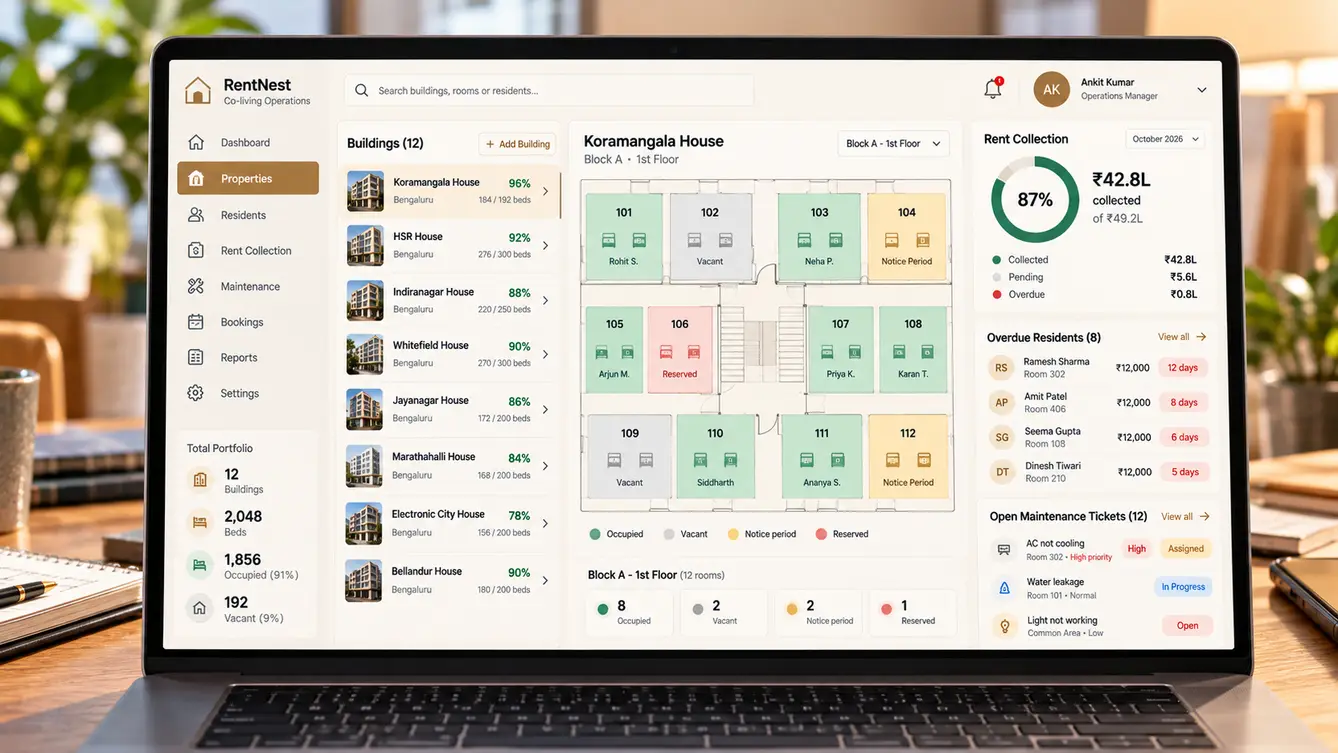Click the search buildings input field
Image resolution: width=1338 pixels, height=753 pixels.
(x=549, y=90)
